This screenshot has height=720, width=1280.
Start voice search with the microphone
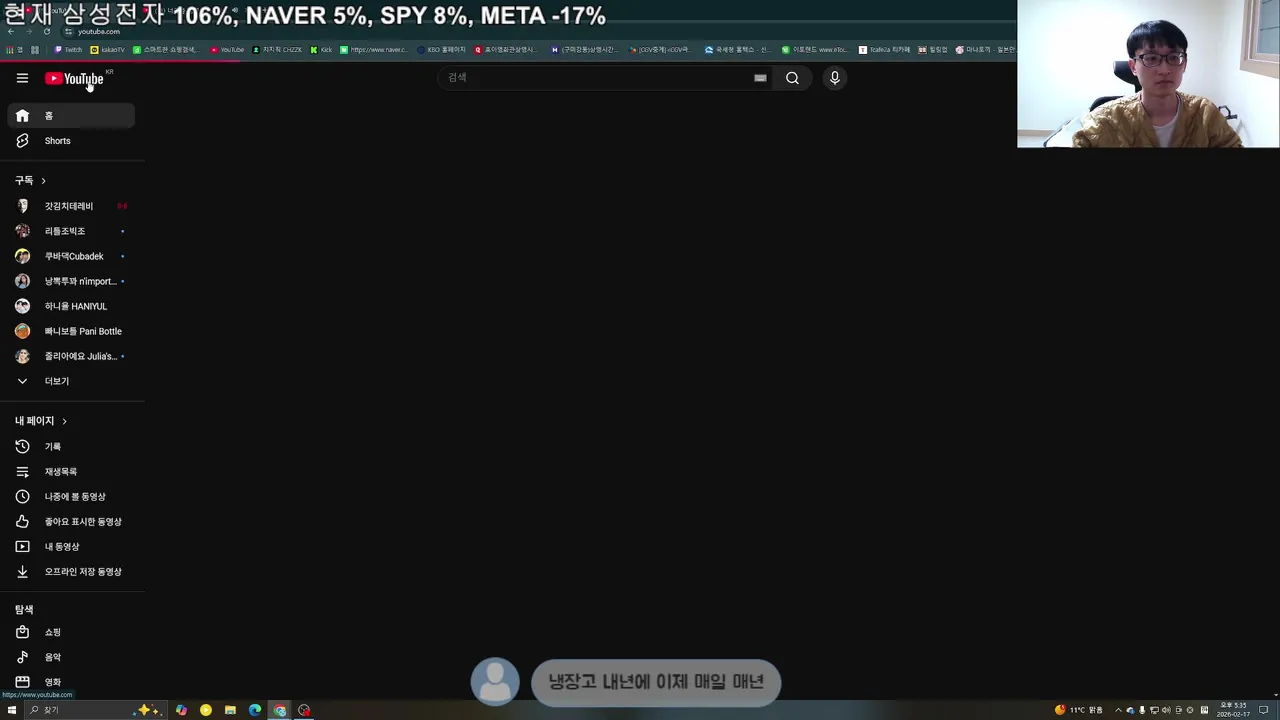tap(835, 78)
